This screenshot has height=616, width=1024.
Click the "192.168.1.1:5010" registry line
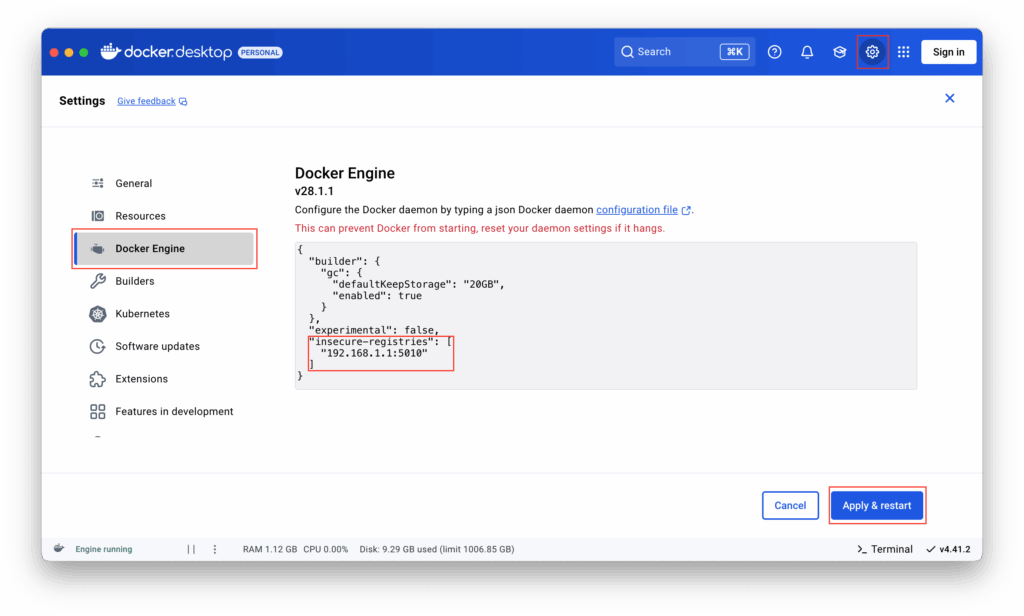(x=374, y=353)
